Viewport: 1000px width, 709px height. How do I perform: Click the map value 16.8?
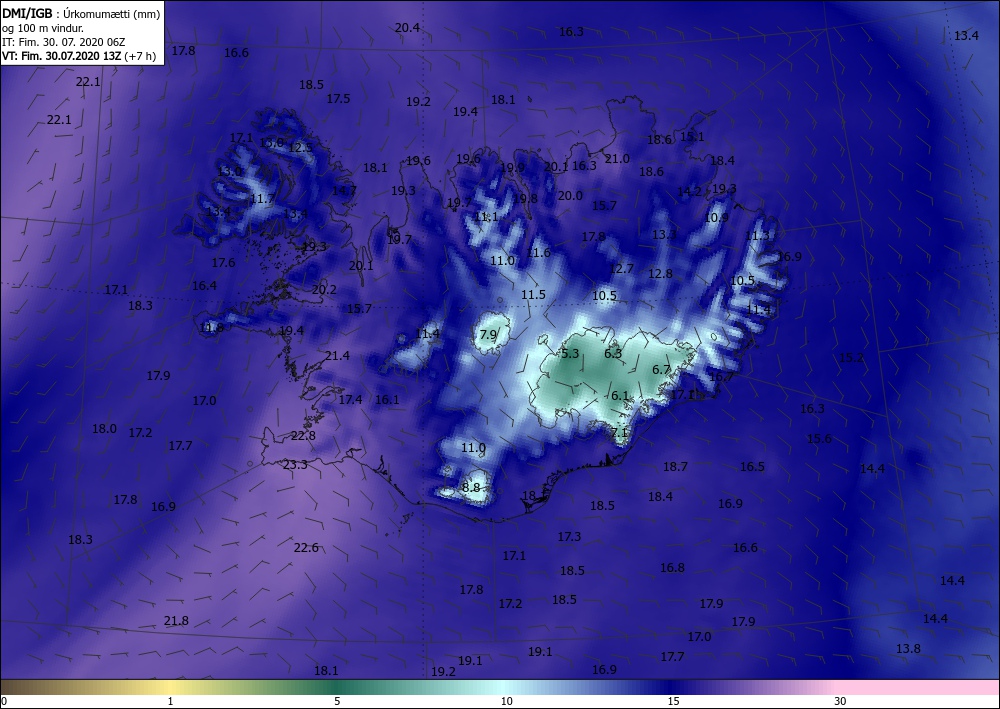click(x=672, y=567)
